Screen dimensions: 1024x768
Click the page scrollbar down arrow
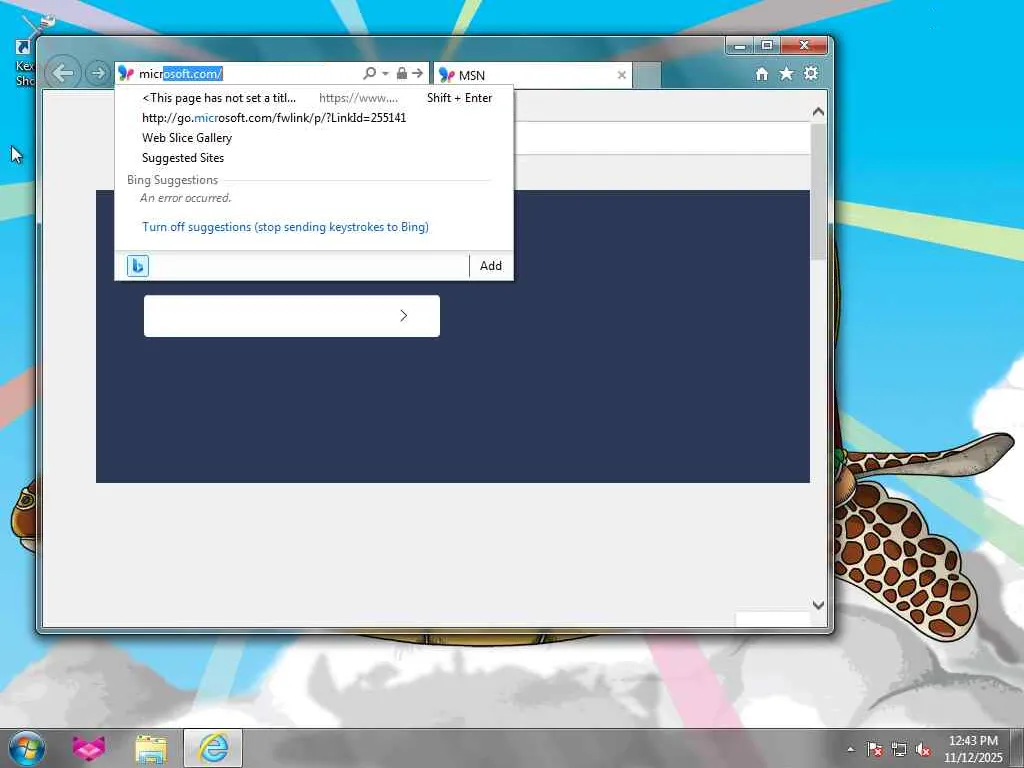click(x=818, y=605)
